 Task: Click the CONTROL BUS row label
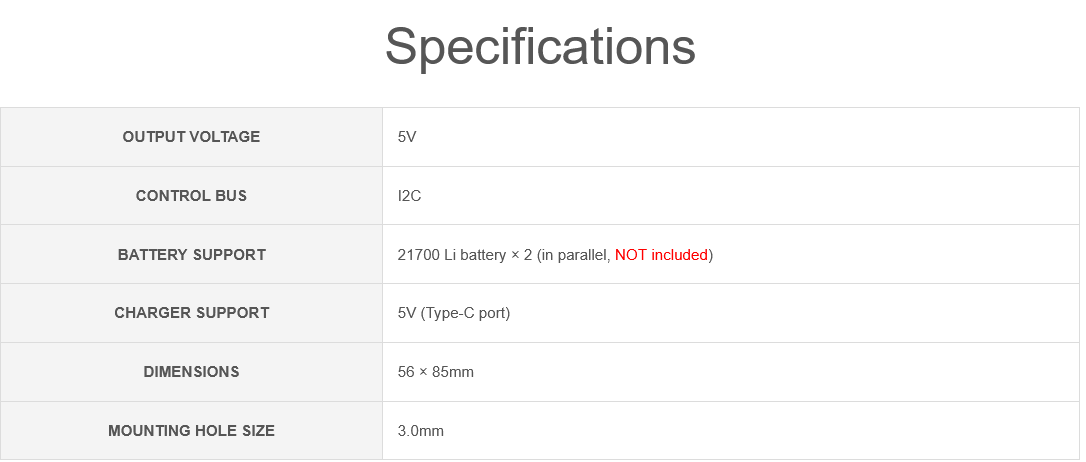click(191, 196)
